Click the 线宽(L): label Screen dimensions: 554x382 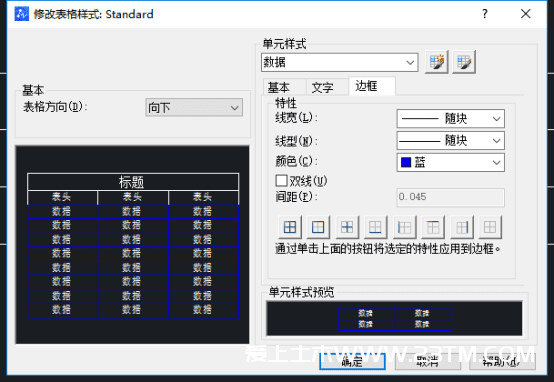[x=296, y=118]
